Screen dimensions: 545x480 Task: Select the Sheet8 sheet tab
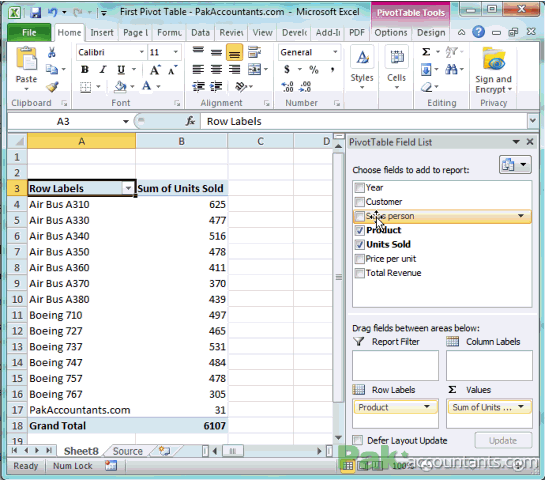click(81, 451)
